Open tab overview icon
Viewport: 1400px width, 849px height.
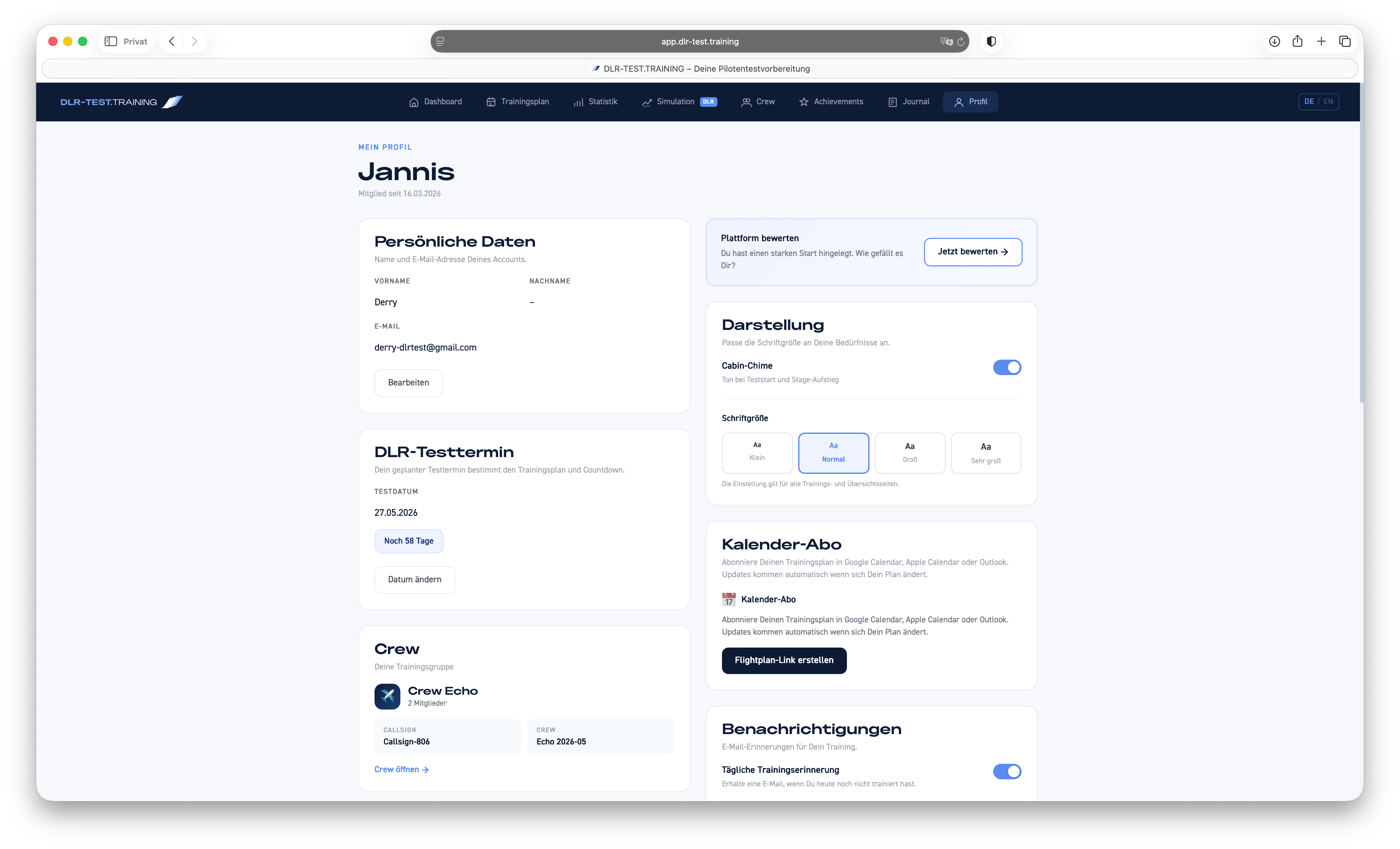click(x=1345, y=41)
